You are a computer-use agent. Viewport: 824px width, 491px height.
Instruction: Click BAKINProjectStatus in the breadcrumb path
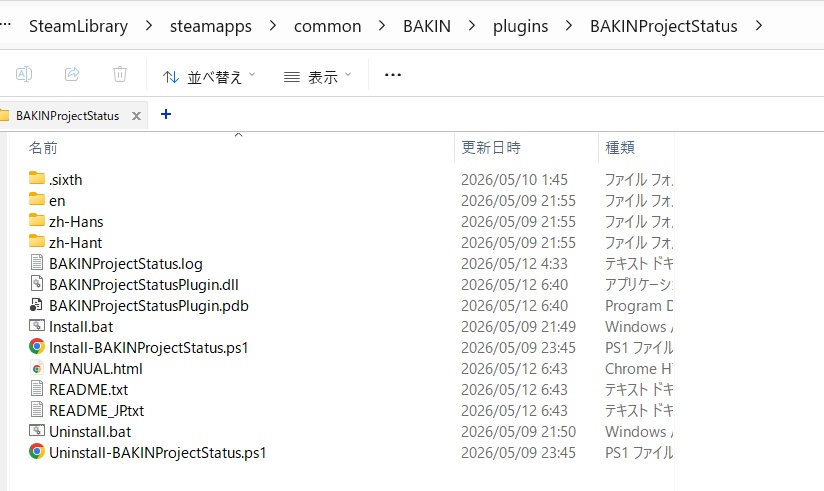(664, 26)
